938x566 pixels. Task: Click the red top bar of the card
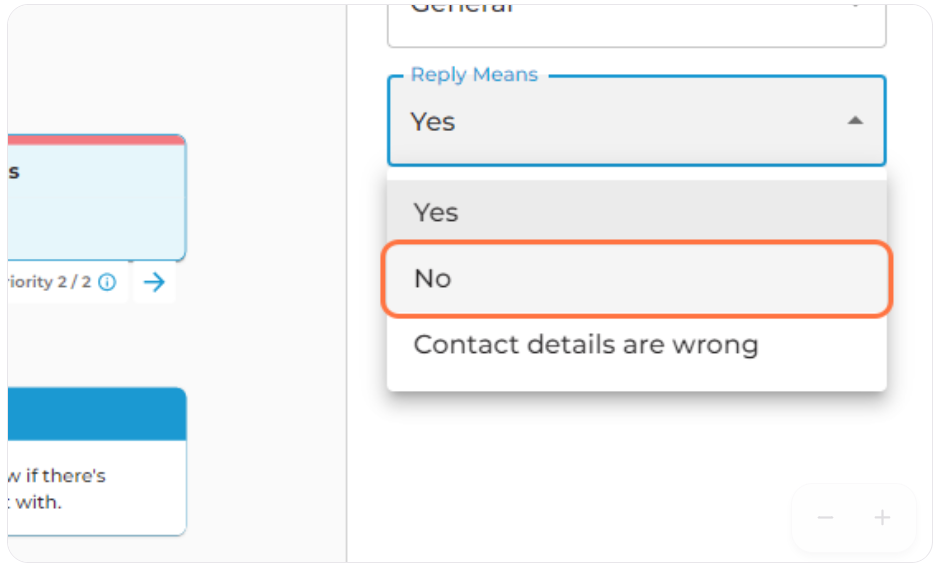(x=96, y=140)
